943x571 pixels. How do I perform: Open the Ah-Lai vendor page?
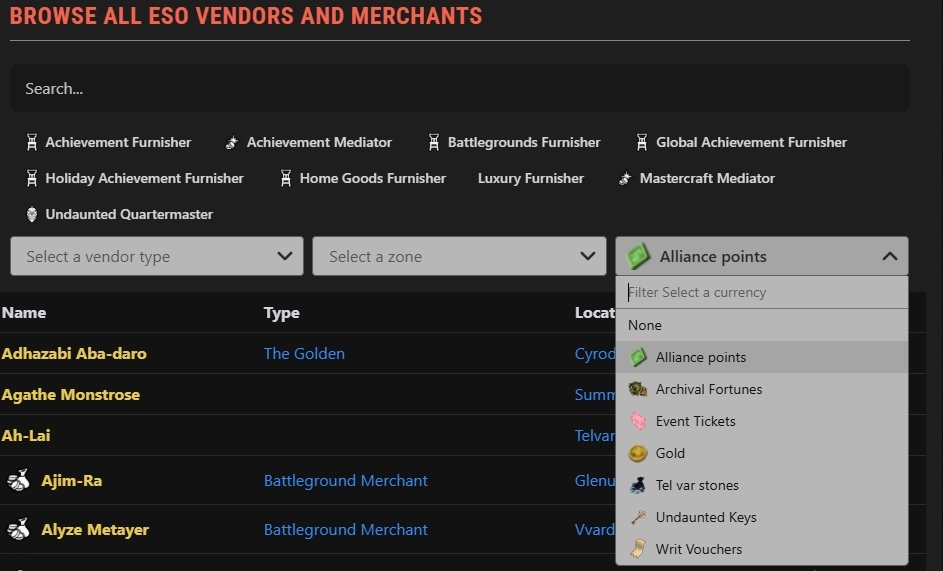[26, 436]
